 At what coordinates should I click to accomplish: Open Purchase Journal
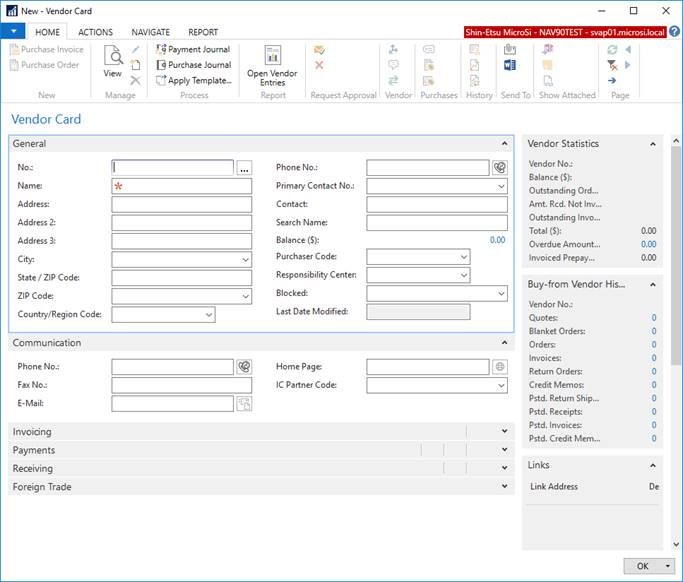click(x=194, y=65)
